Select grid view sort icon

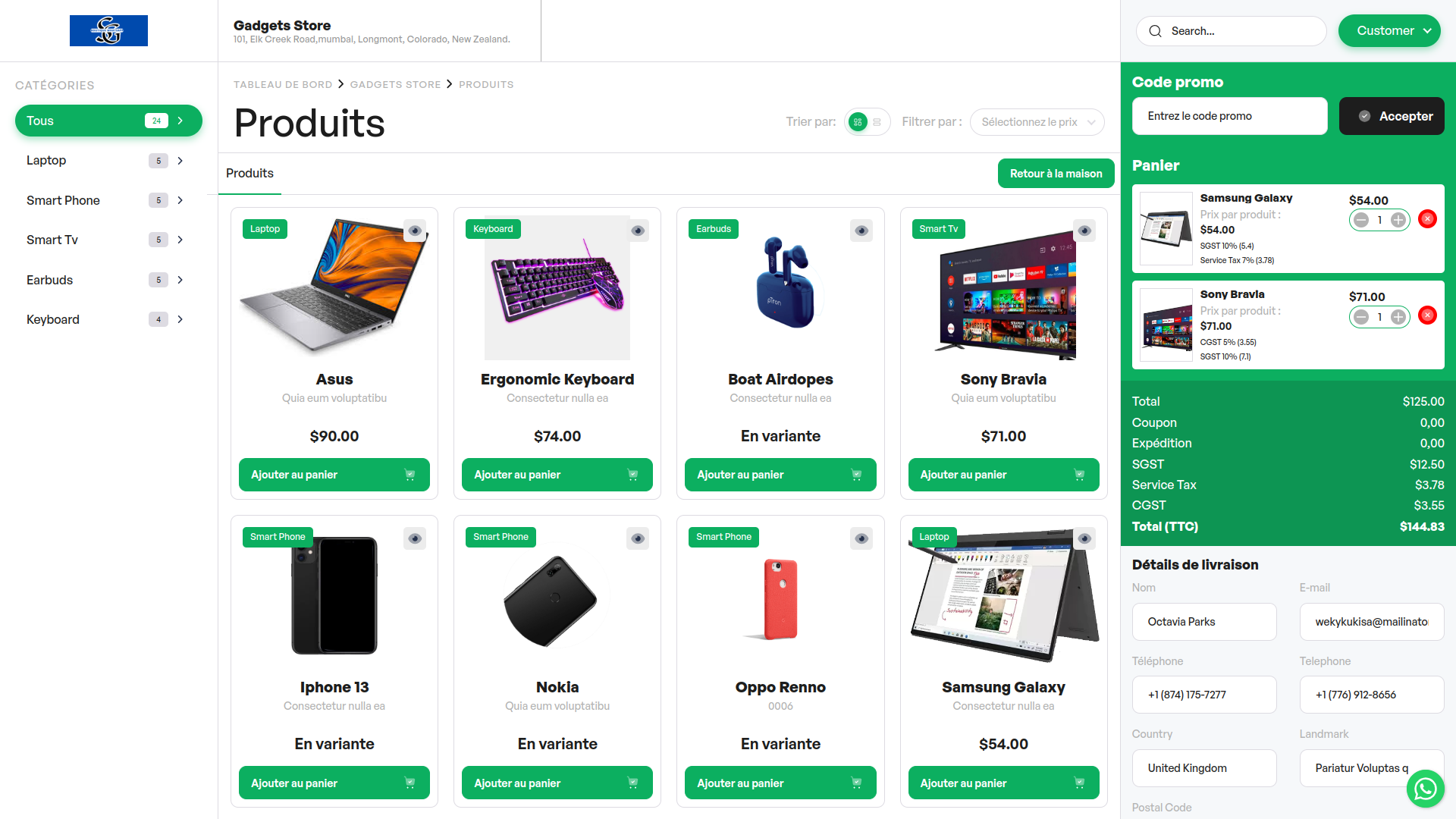[858, 122]
